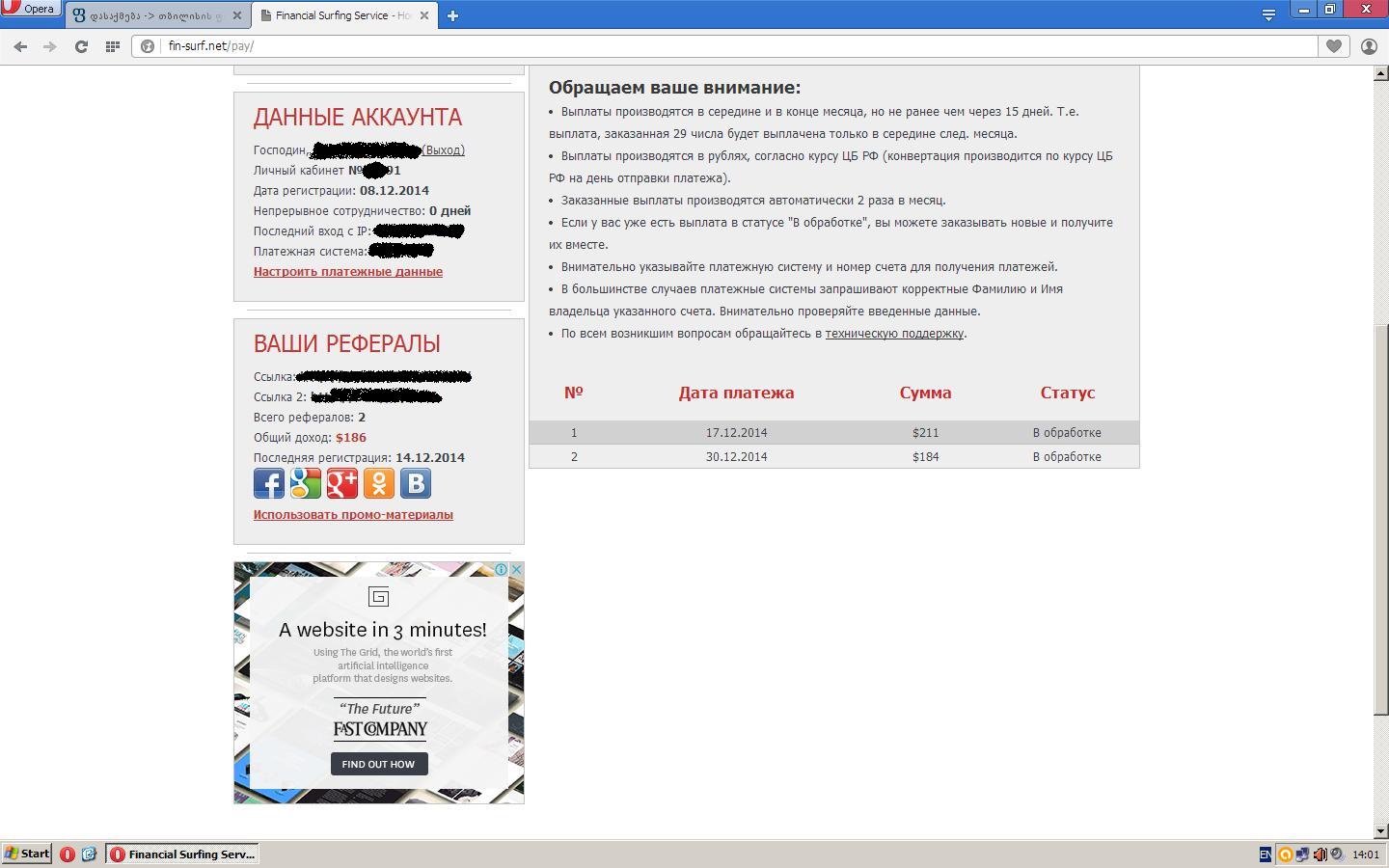1389x868 pixels.
Task: Select the Financial Surfing Serv... taskbar button
Action: (183, 854)
